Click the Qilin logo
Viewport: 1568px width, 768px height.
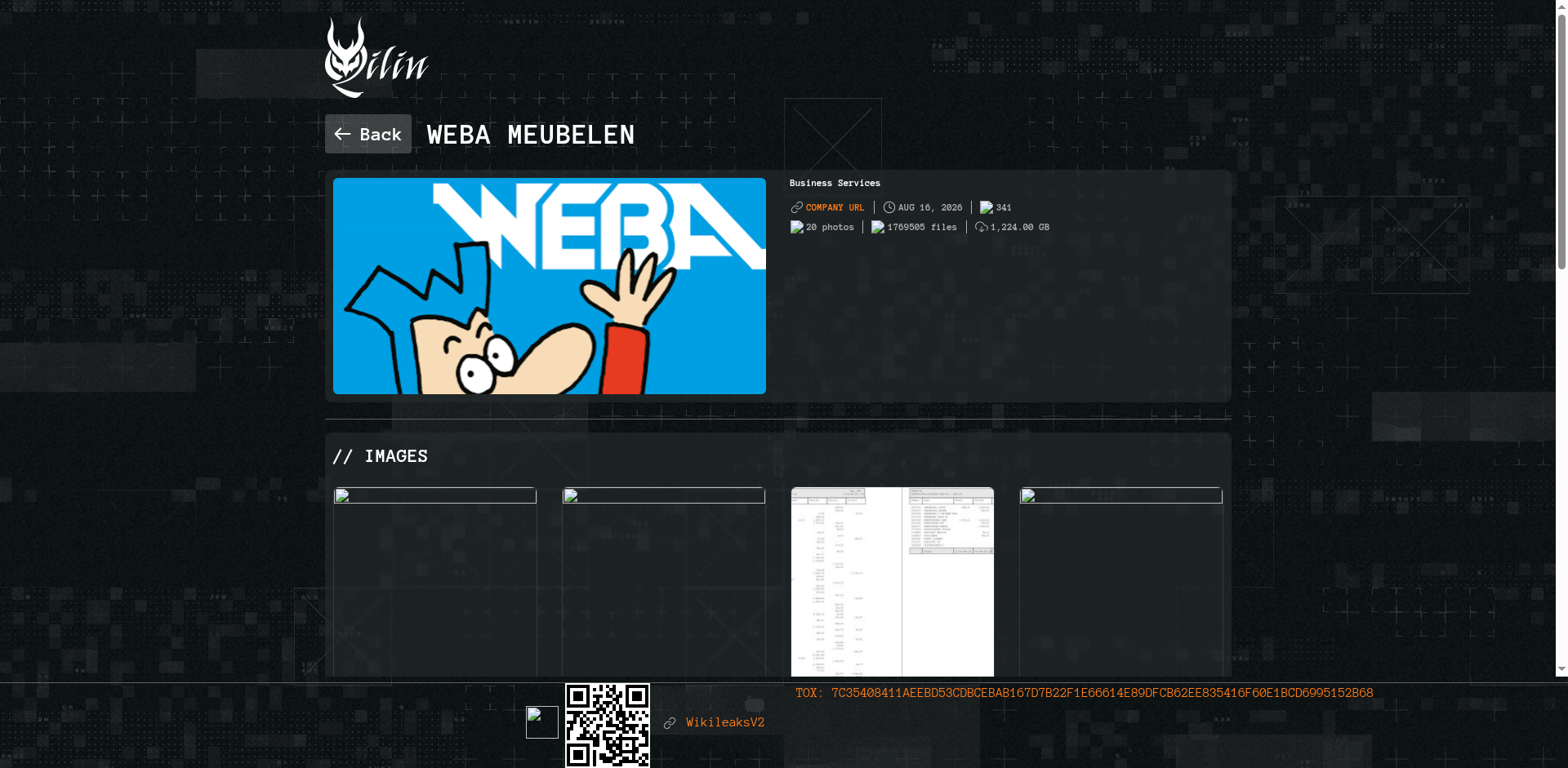376,58
